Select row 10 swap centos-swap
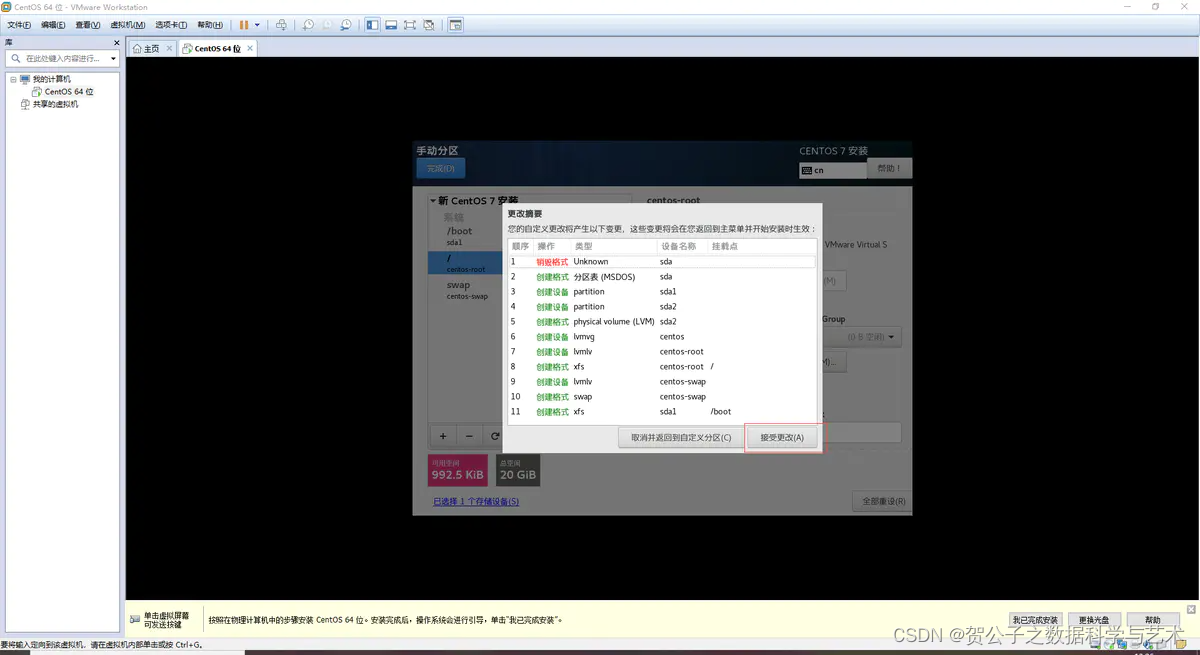 point(662,396)
